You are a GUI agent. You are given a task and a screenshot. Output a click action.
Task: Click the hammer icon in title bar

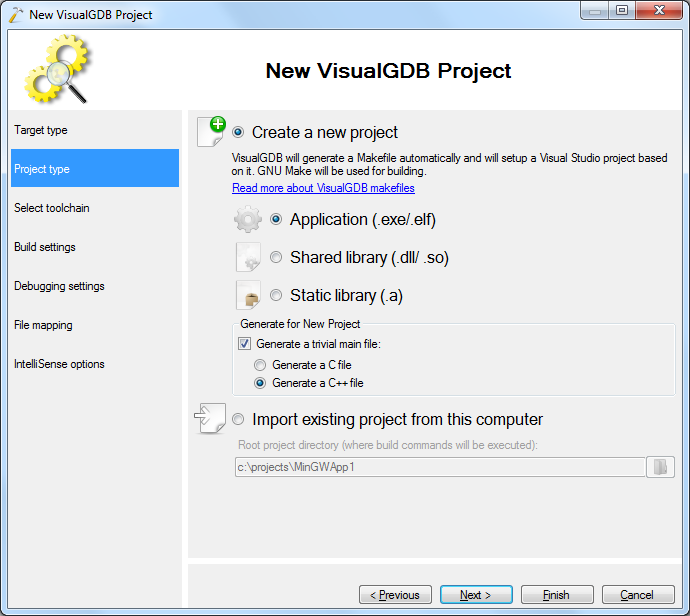(x=15, y=15)
